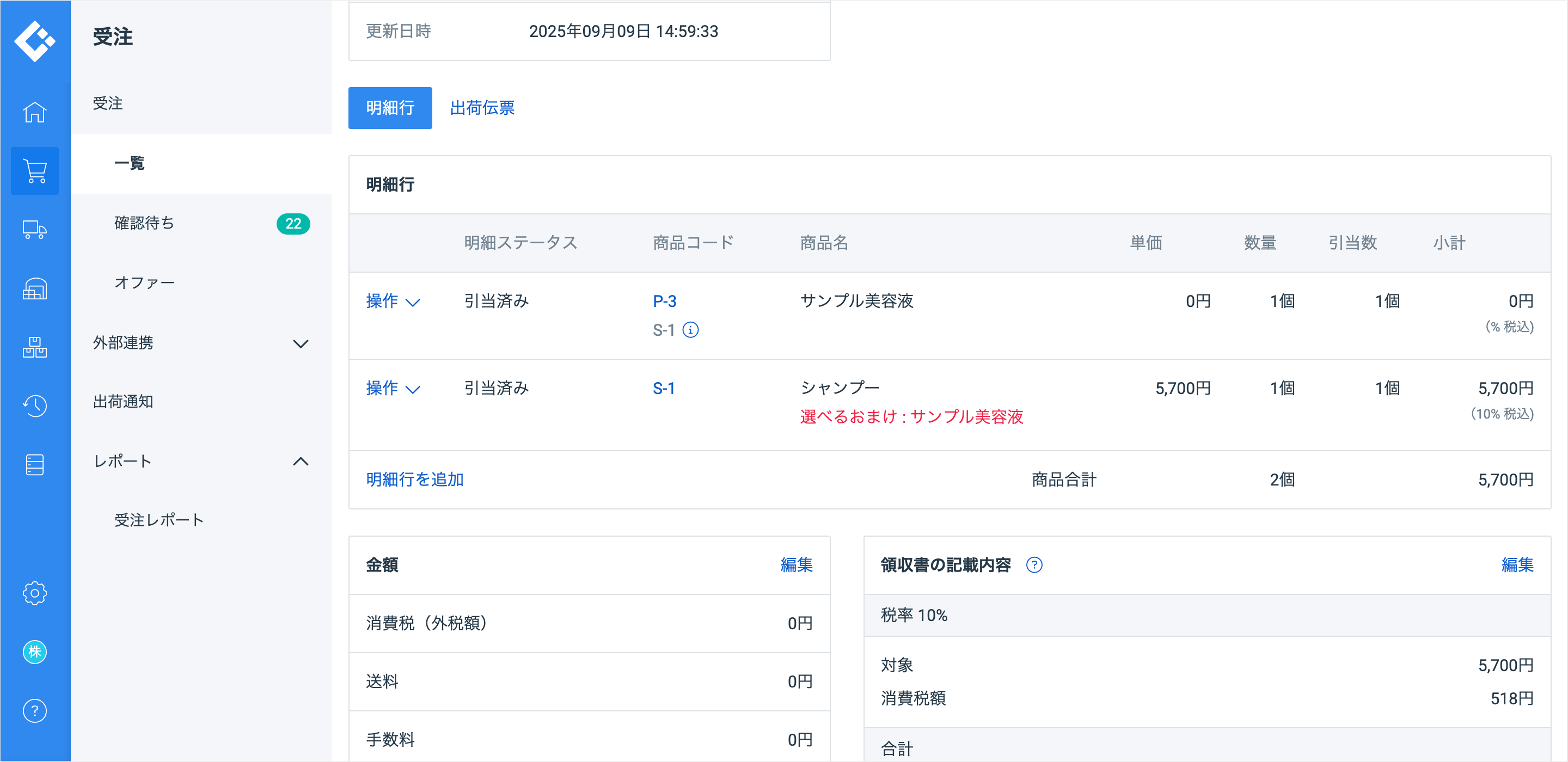Click the delivery truck icon
The image size is (1568, 762).
click(35, 230)
